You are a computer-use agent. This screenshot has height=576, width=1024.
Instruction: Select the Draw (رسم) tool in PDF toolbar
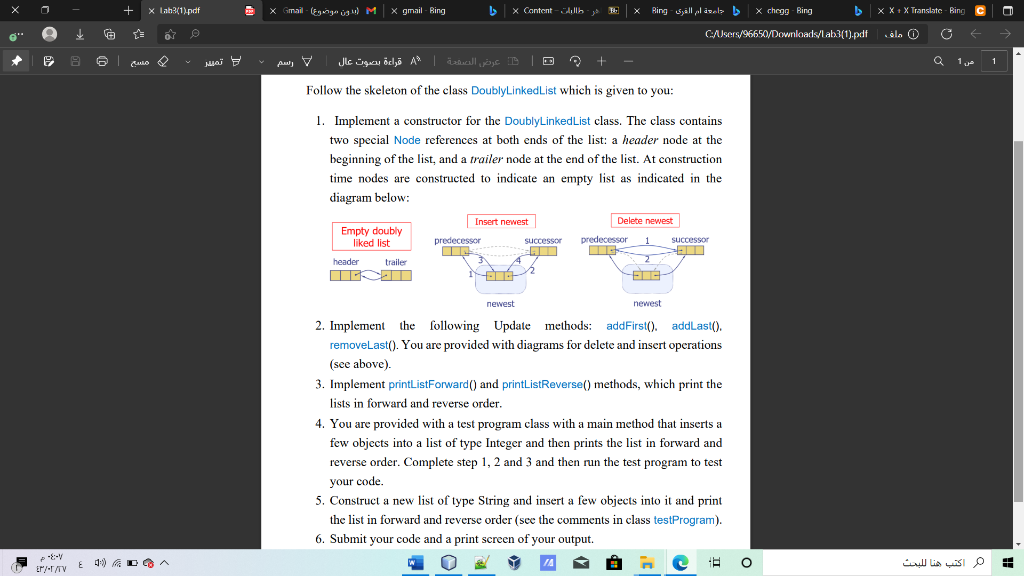(295, 61)
